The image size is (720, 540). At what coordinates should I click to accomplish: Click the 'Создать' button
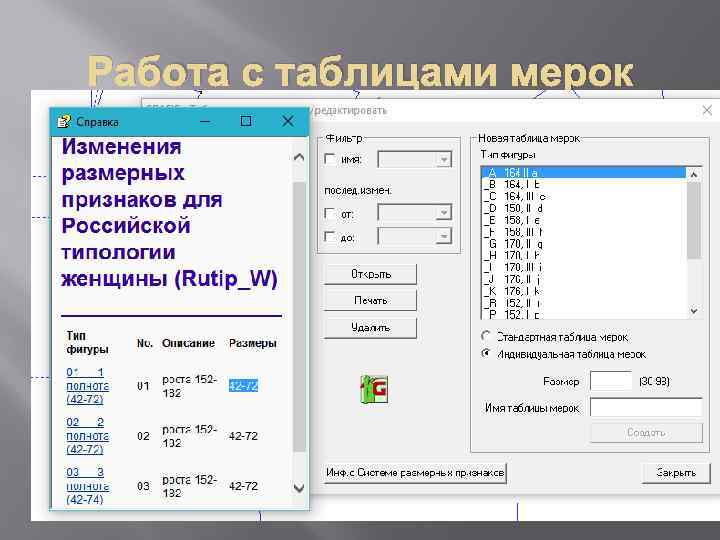646,433
